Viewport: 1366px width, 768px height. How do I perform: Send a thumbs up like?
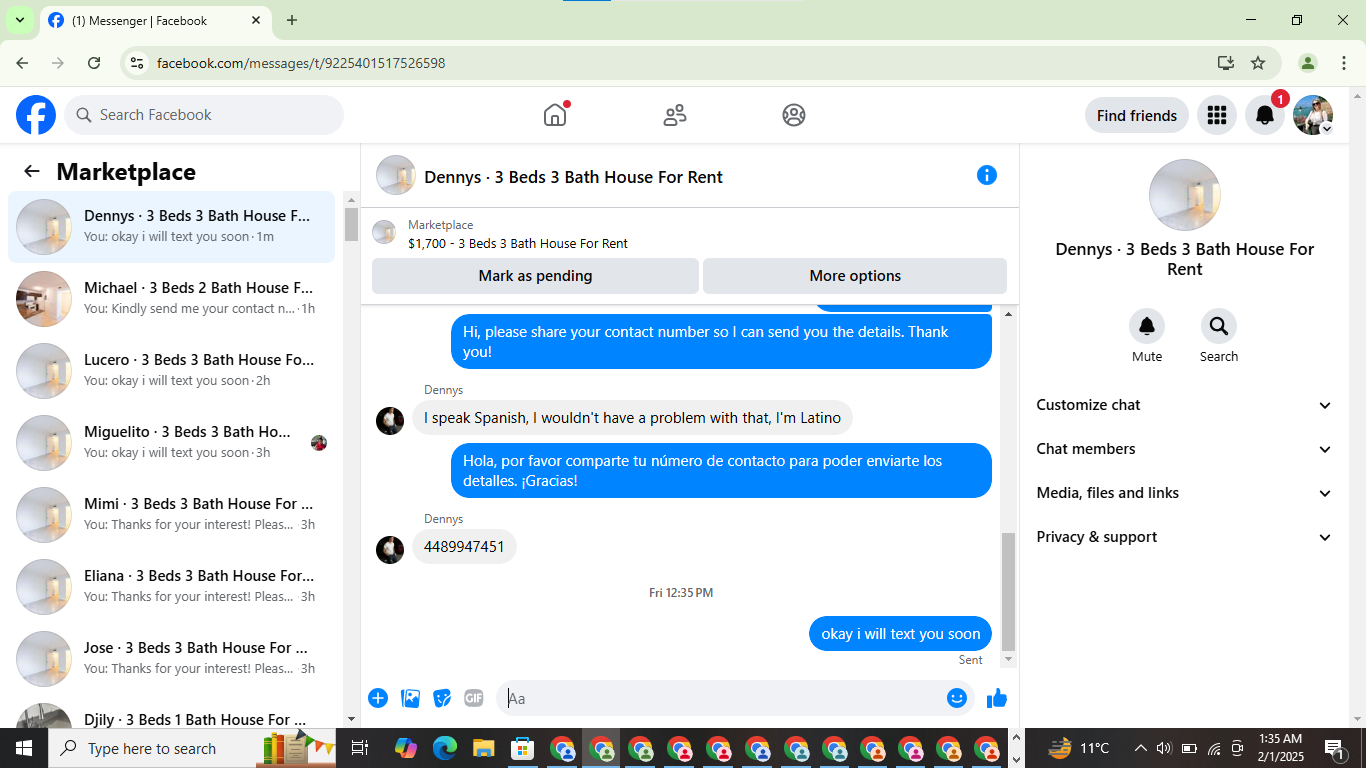pyautogui.click(x=997, y=698)
